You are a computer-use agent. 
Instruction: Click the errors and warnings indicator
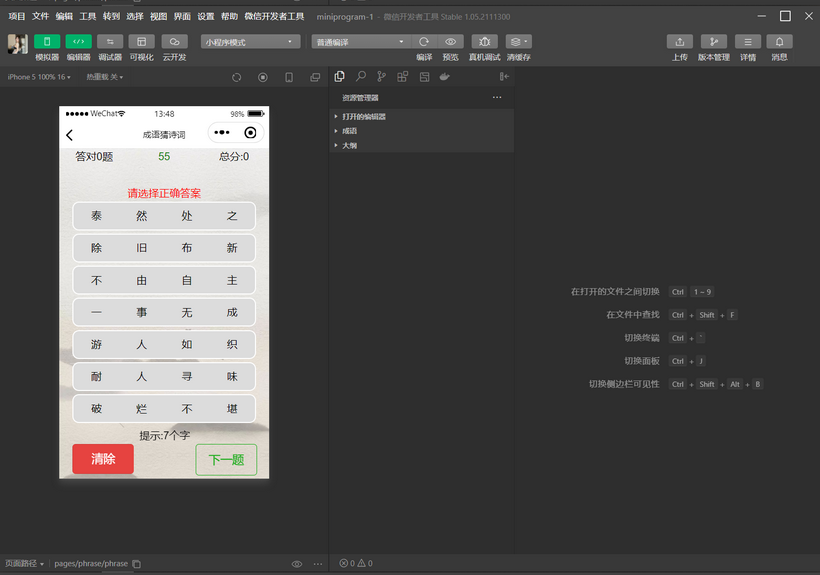pos(356,563)
